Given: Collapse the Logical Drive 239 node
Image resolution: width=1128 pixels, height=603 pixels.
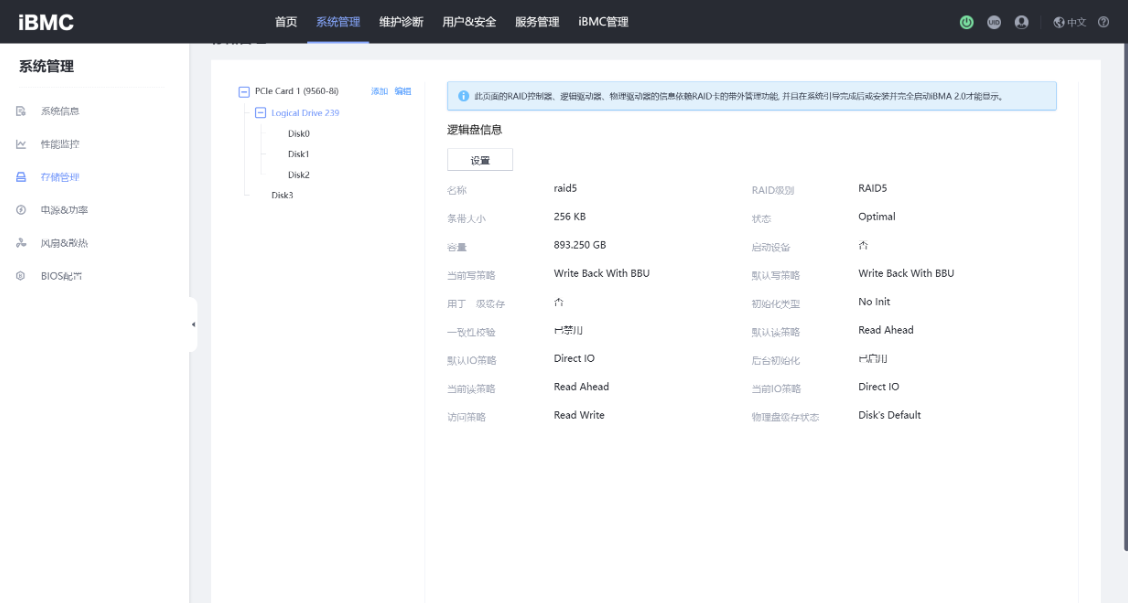Looking at the screenshot, I should [x=260, y=113].
